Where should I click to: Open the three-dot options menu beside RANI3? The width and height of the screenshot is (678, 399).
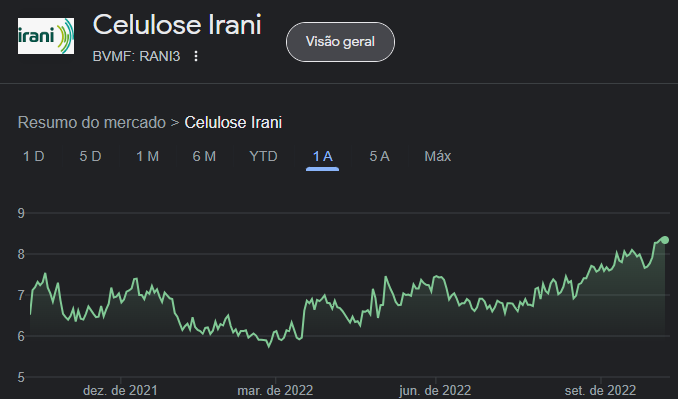(x=196, y=56)
